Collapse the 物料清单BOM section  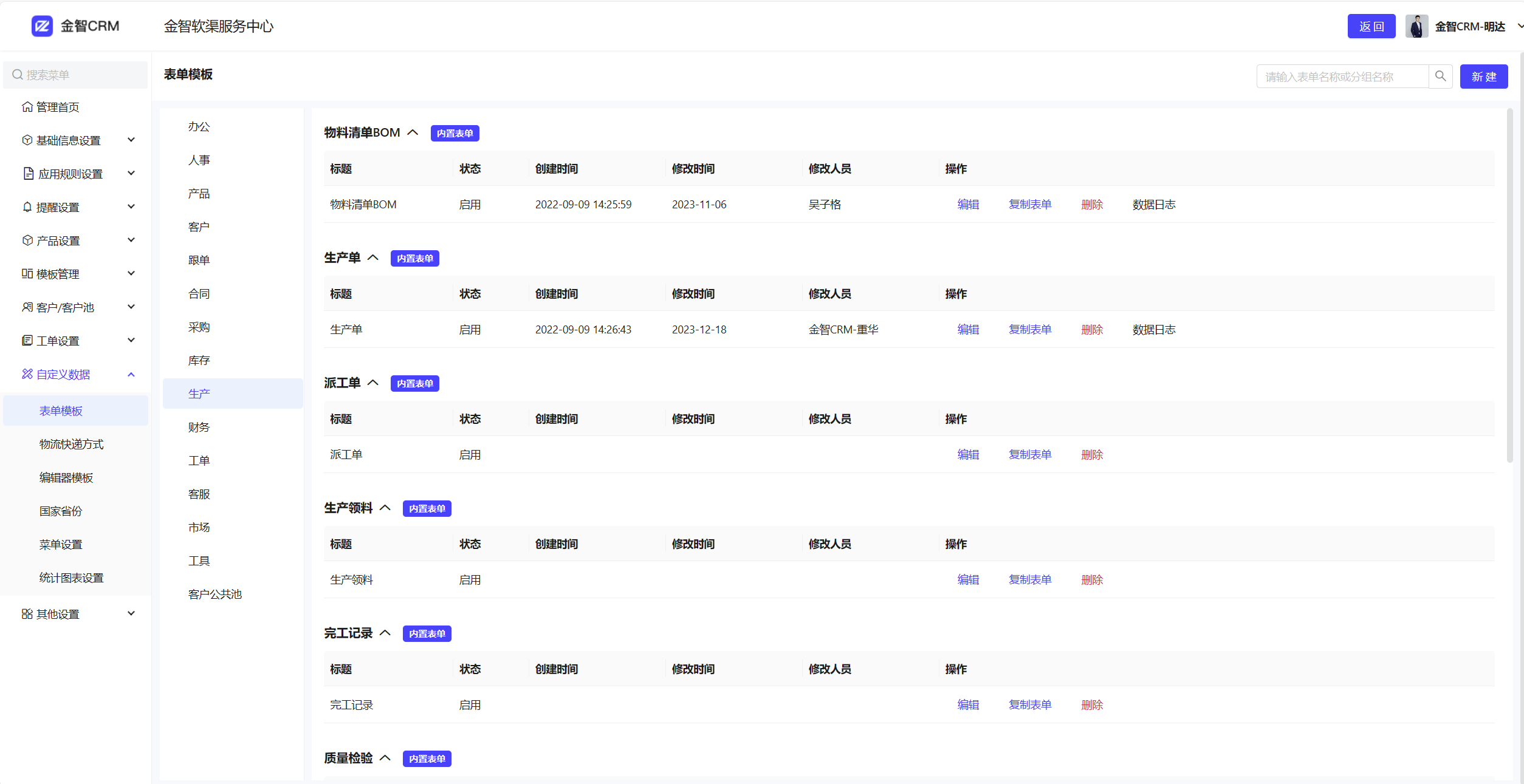(413, 132)
